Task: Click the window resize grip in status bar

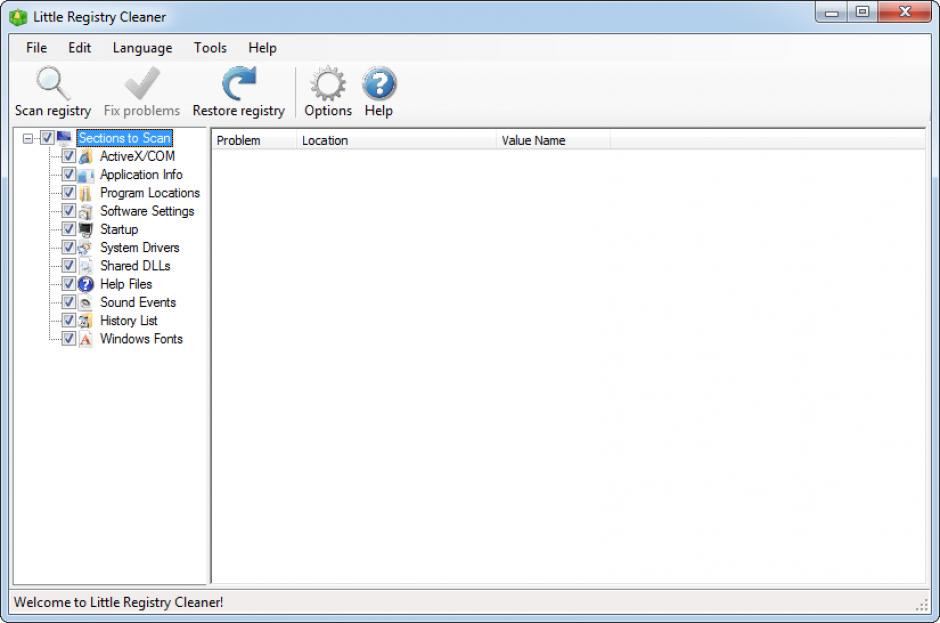Action: click(x=922, y=606)
